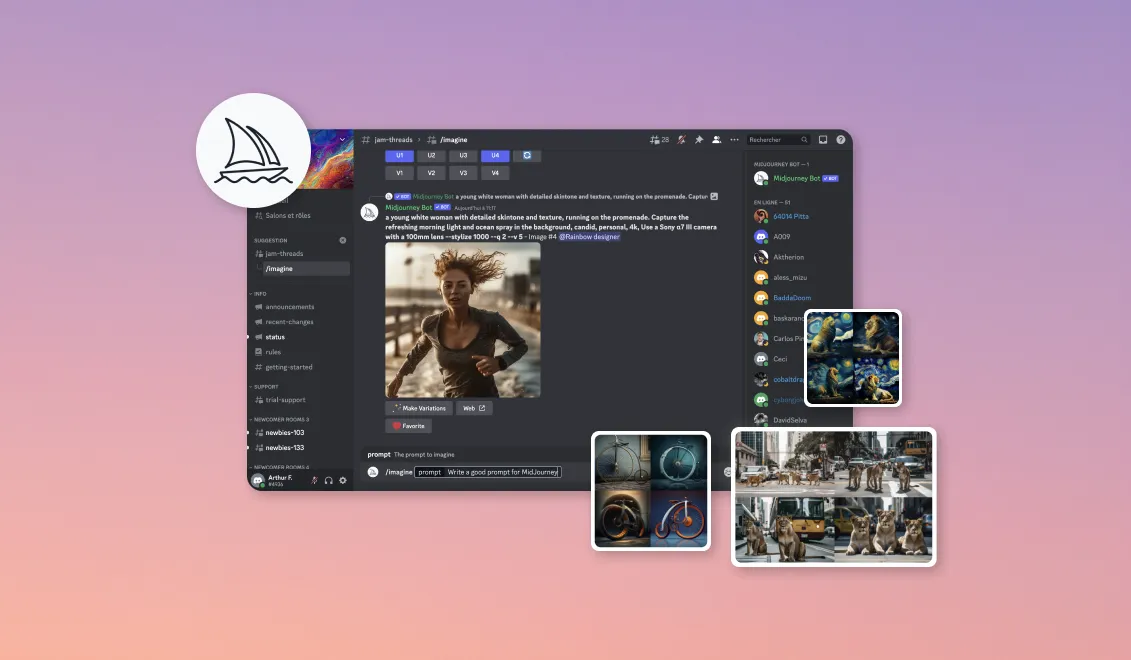1131x660 pixels.
Task: Click the U1 upscale button
Action: 400,155
